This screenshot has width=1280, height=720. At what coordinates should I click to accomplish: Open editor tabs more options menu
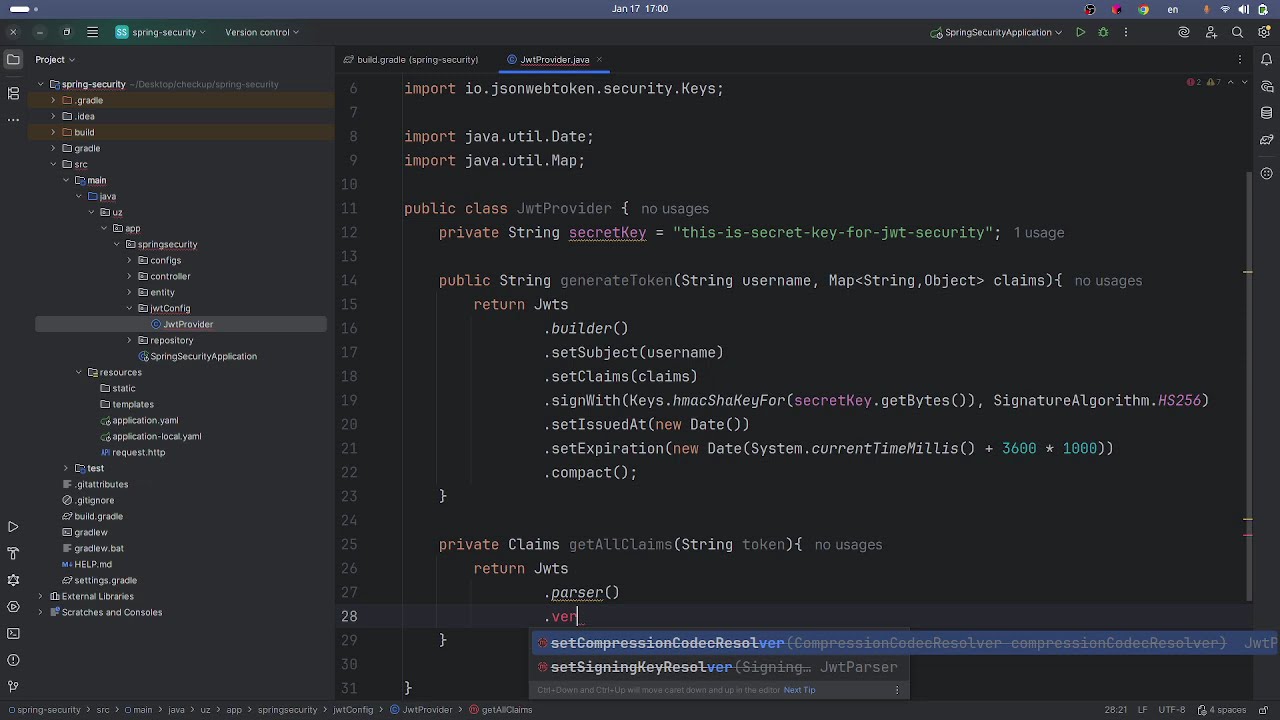1239,59
